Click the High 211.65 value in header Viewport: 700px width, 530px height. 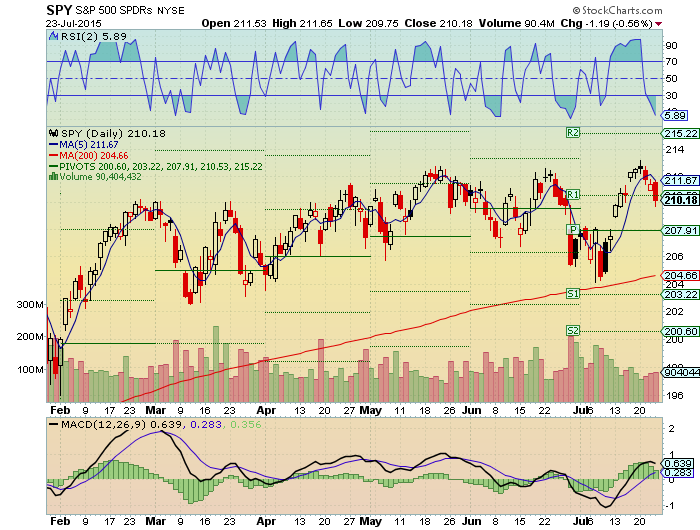pyautogui.click(x=302, y=23)
